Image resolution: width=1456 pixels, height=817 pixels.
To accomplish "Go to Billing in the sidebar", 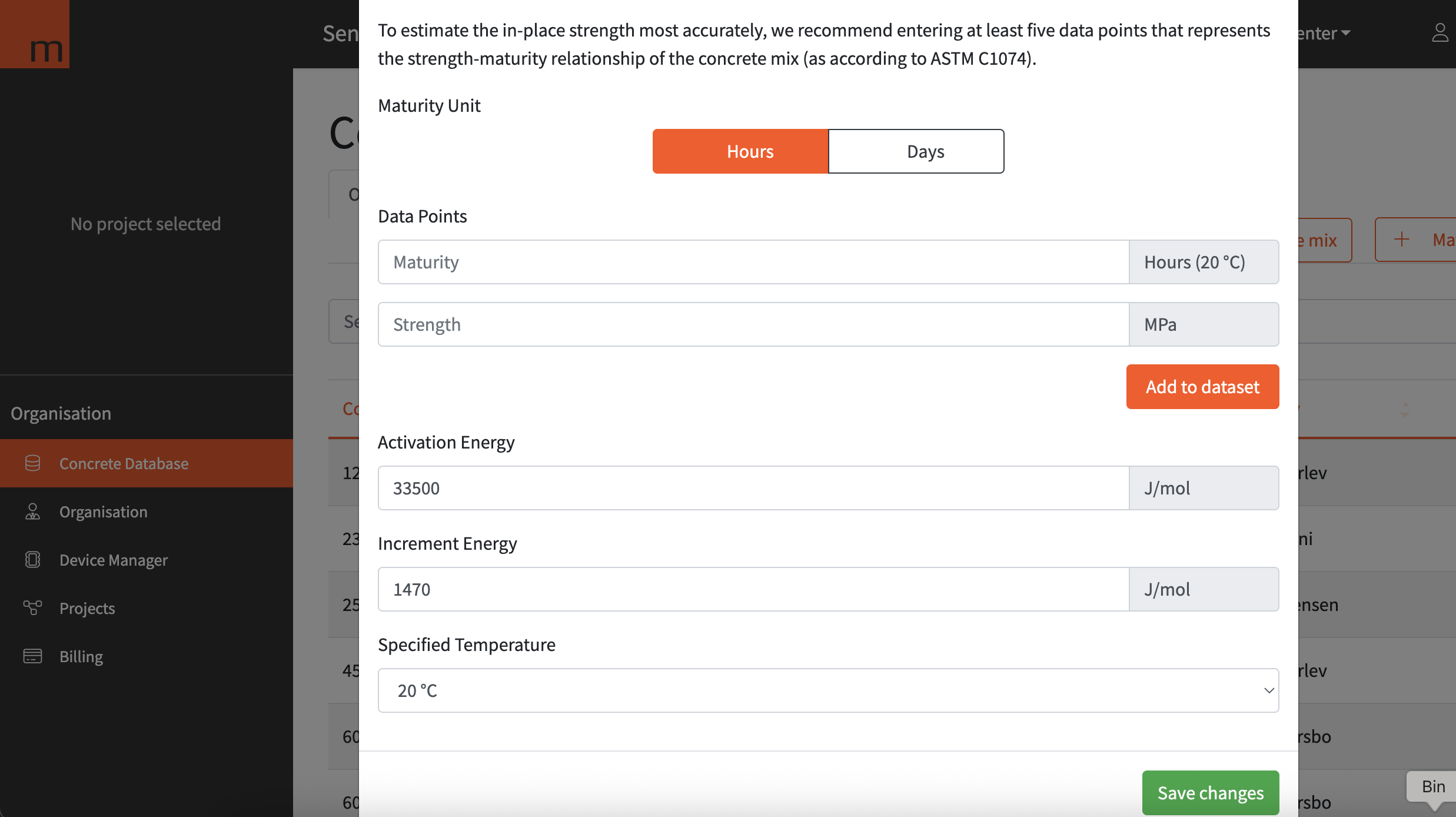I will 81,656.
